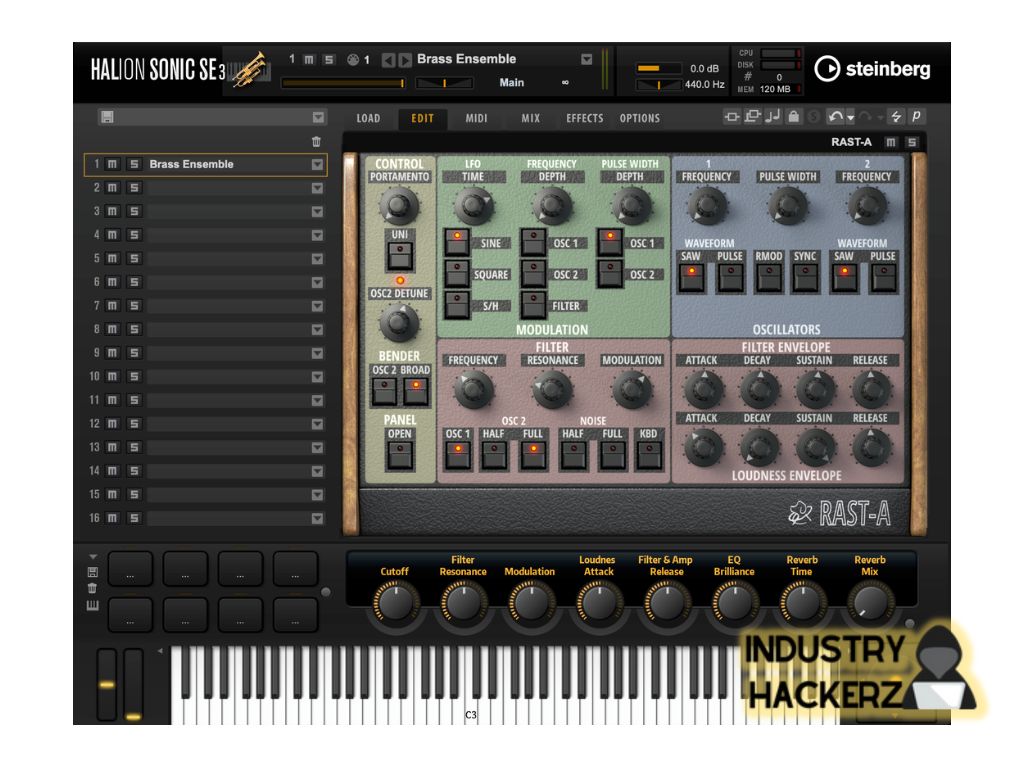Image resolution: width=1024 pixels, height=767 pixels.
Task: Click the keyboard icon beside the trigger pads
Action: click(x=93, y=606)
